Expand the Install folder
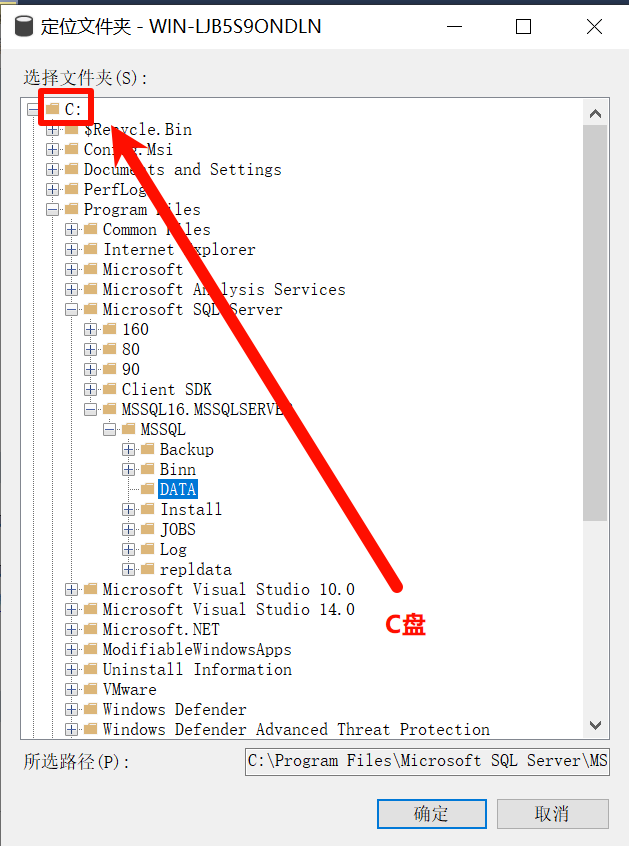The width and height of the screenshot is (629, 846). [x=128, y=509]
